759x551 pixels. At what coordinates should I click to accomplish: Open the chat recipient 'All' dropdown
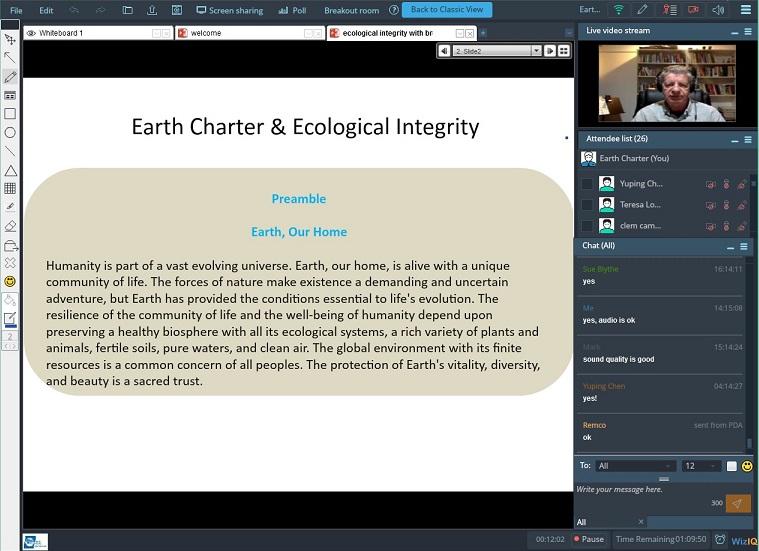(635, 466)
